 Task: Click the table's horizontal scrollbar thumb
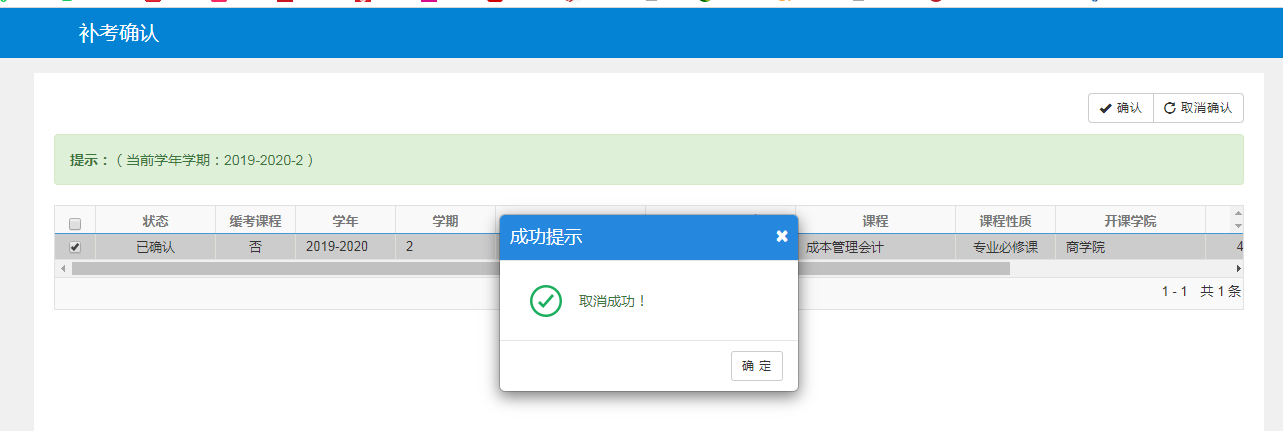(540, 269)
